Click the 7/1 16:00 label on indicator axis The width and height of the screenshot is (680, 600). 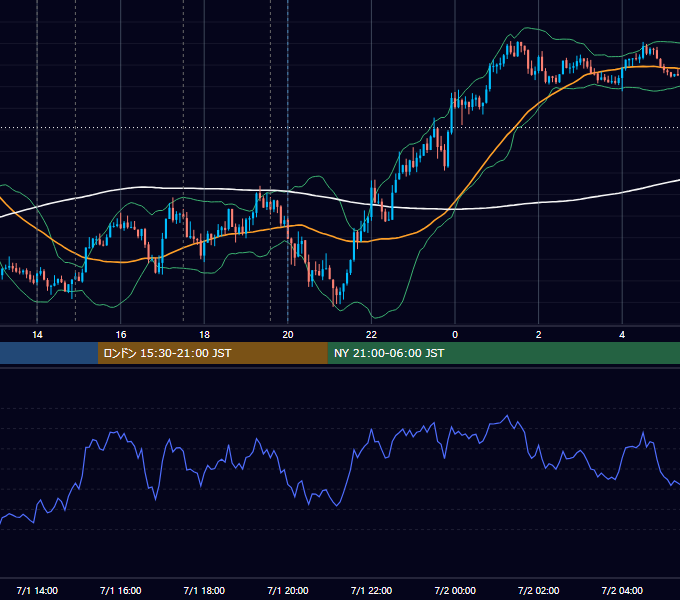pyautogui.click(x=121, y=591)
